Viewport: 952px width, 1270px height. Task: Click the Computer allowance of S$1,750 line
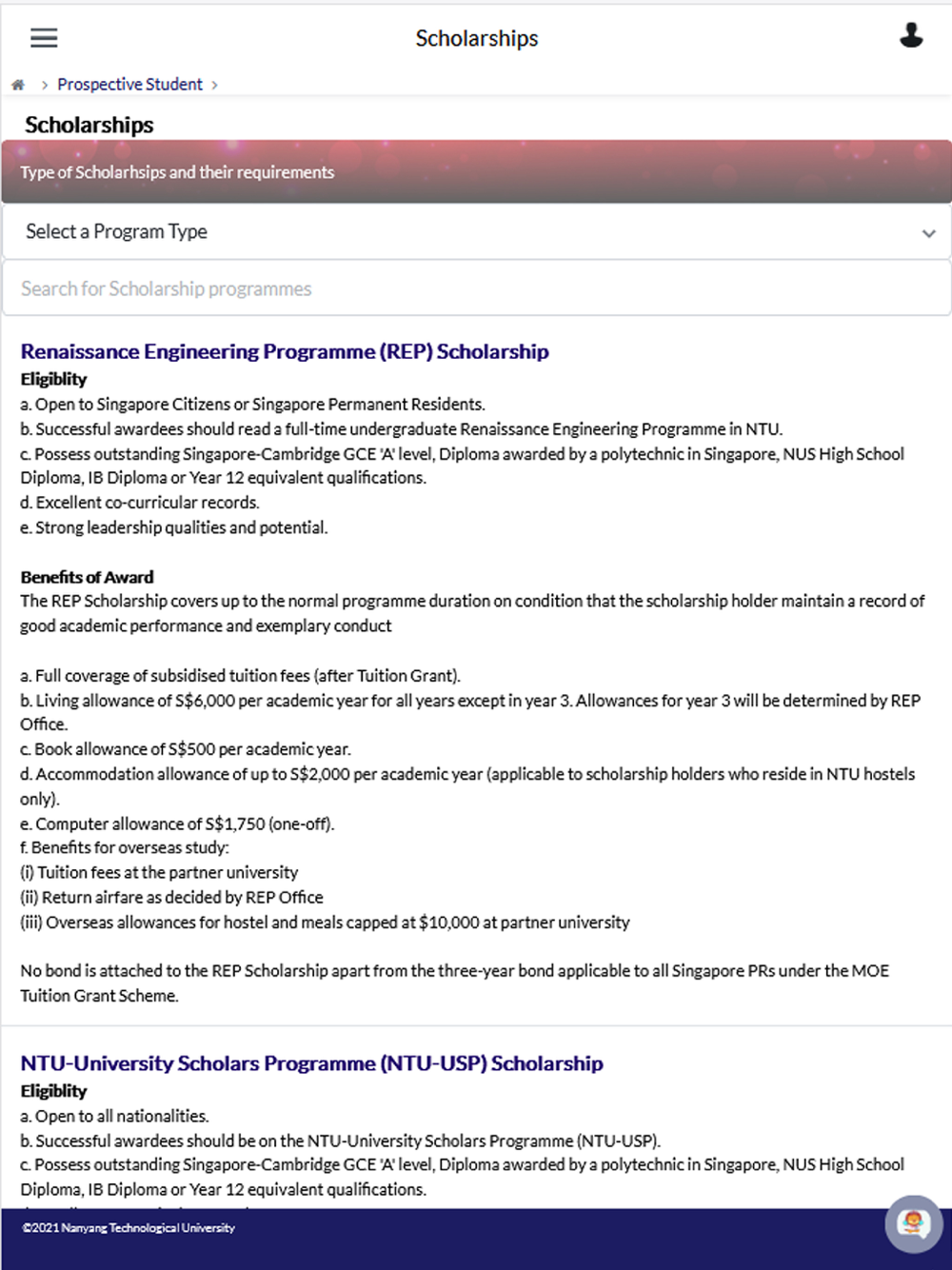[x=177, y=824]
